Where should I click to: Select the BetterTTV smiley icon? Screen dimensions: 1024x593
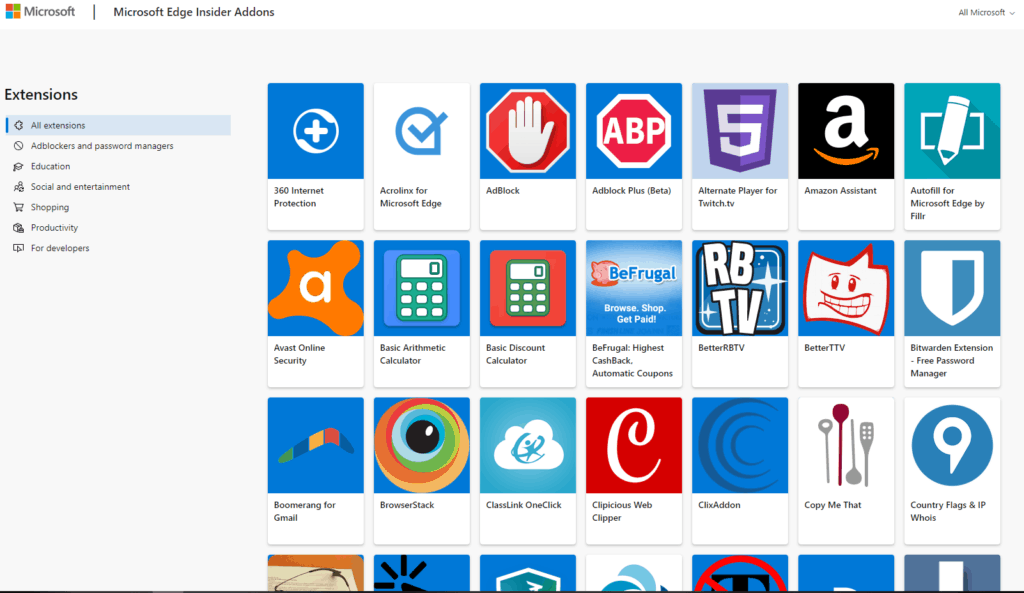[x=846, y=288]
